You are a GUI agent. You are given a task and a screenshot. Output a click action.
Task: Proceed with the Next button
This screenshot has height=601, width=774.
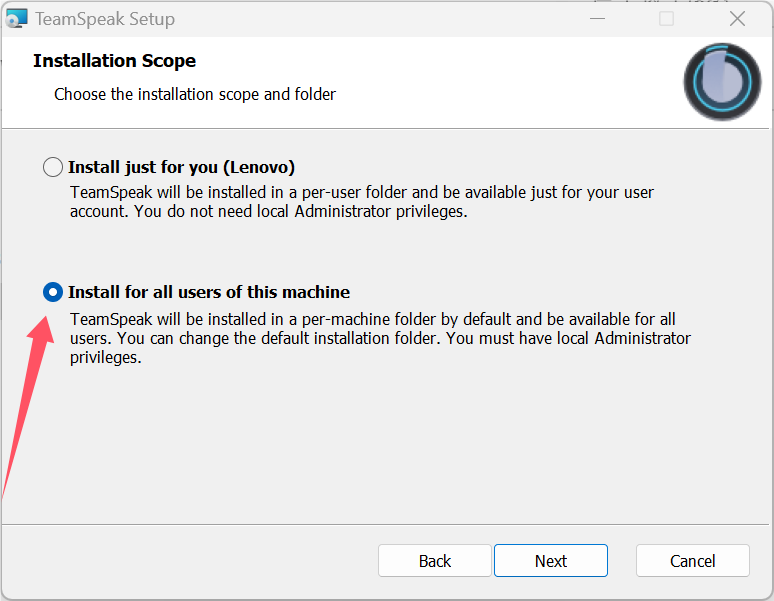tap(551, 561)
